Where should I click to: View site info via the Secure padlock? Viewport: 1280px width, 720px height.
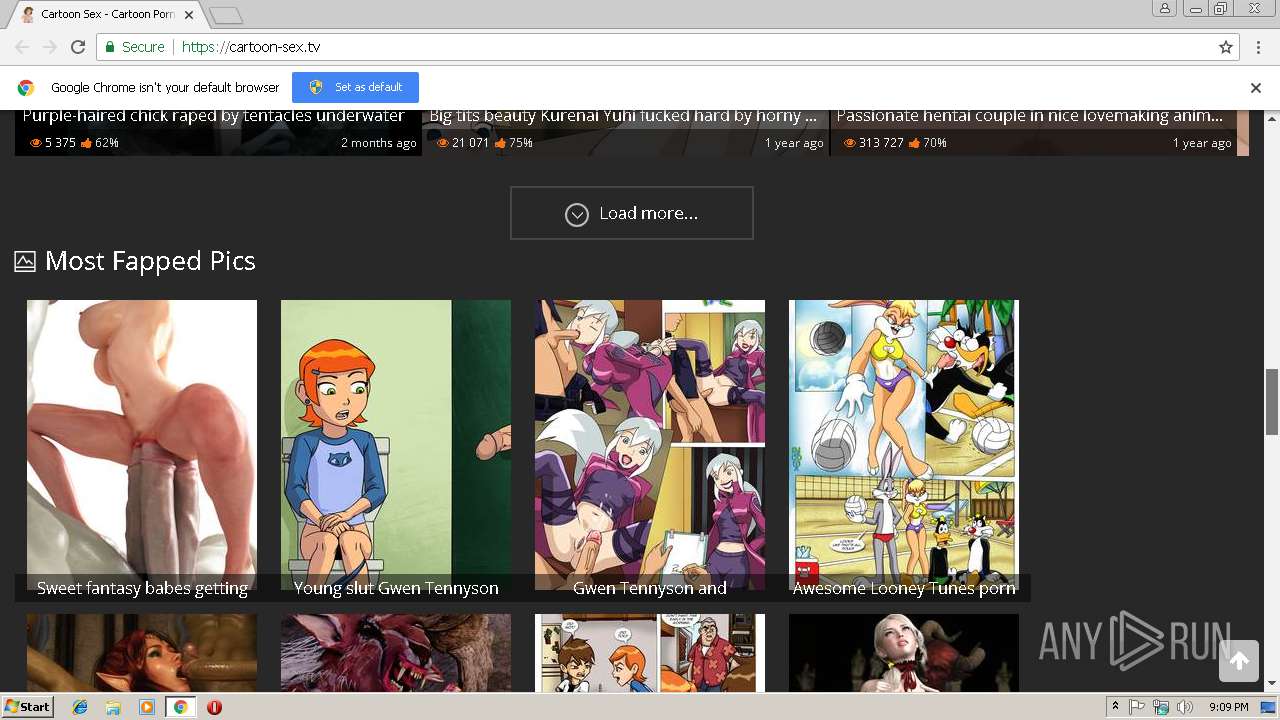click(x=134, y=47)
